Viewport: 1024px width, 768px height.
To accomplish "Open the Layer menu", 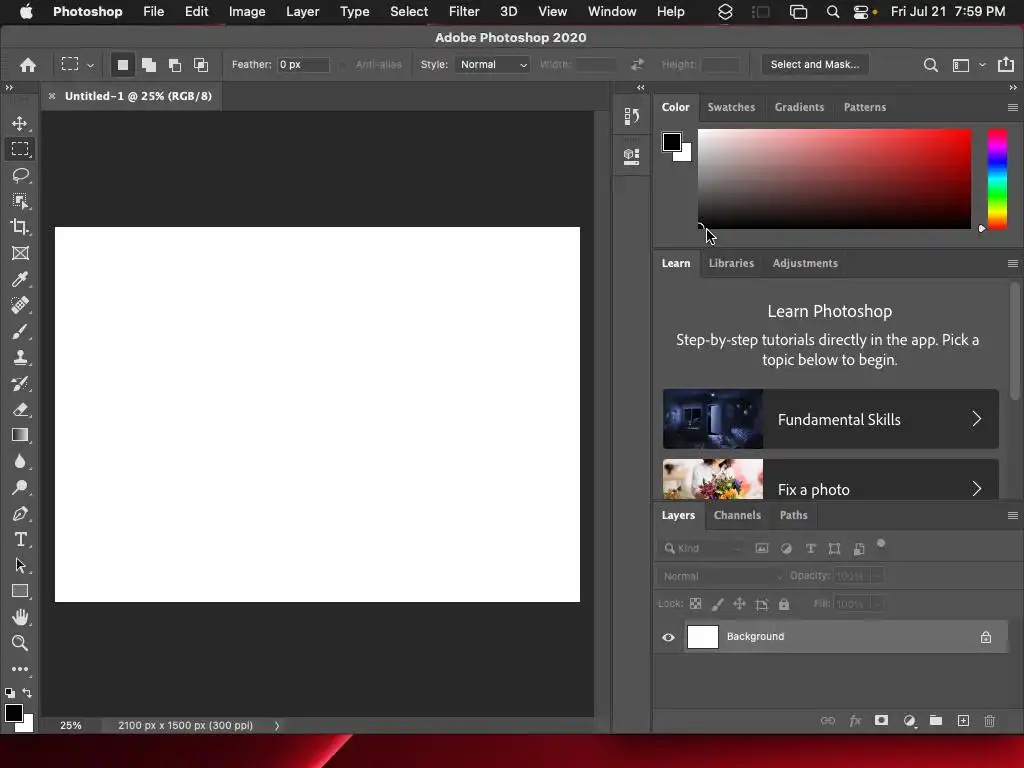I will coord(302,12).
